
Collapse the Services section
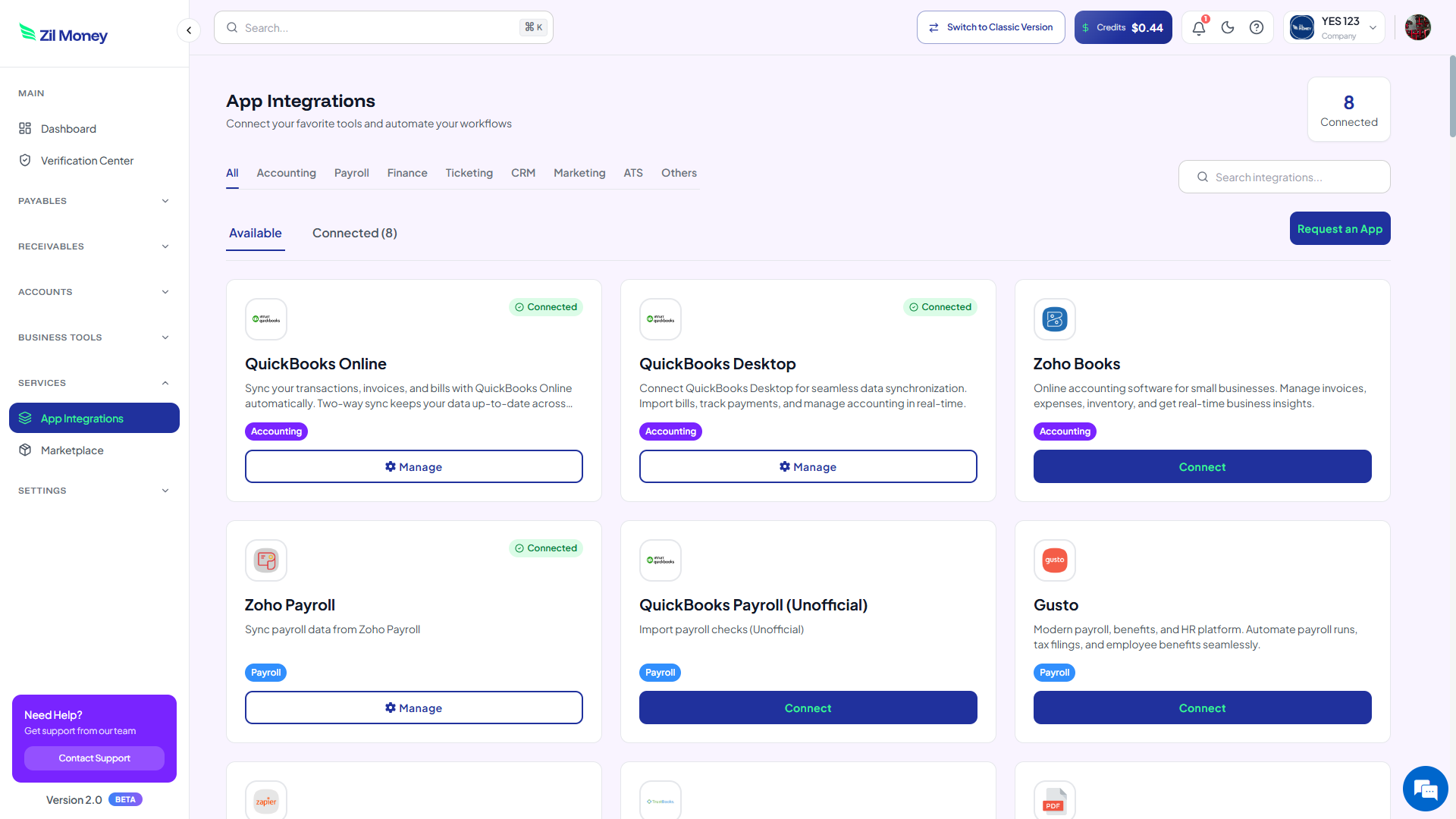(94, 383)
